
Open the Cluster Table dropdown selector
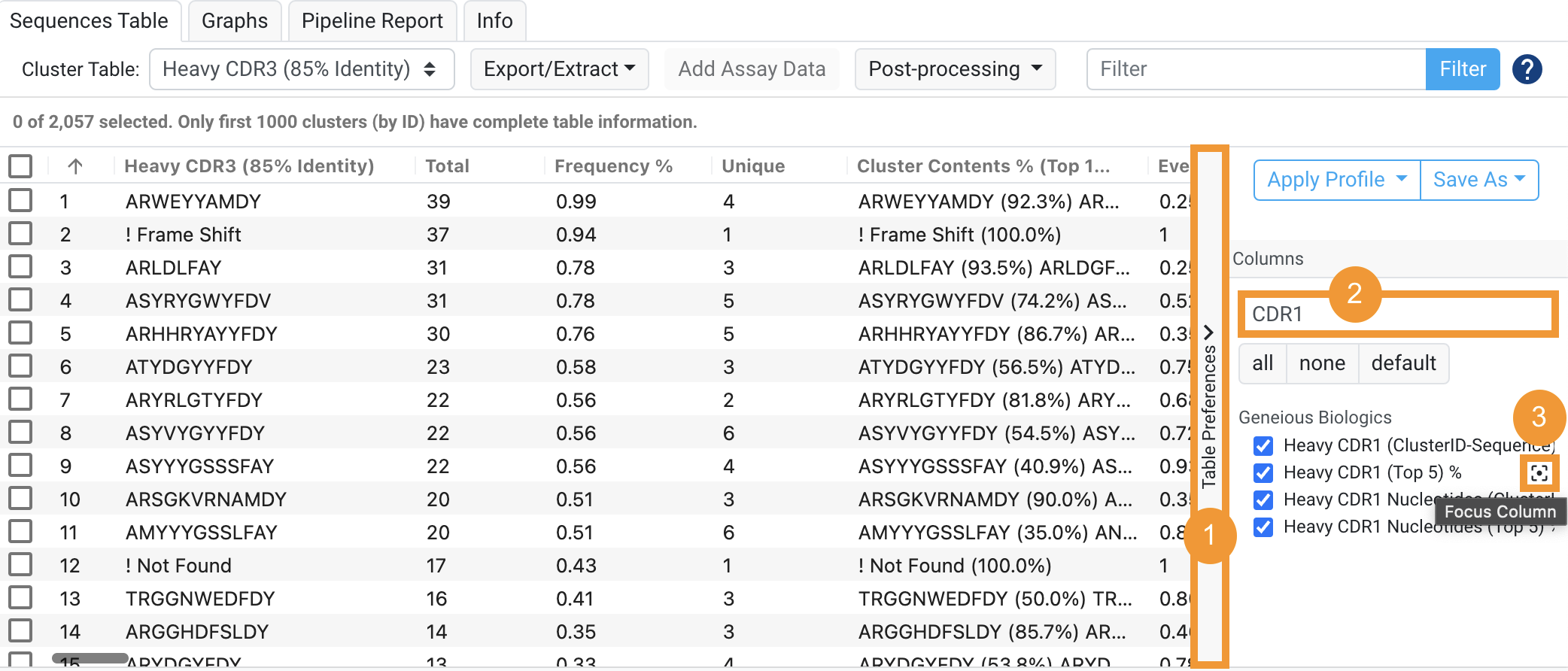tap(302, 69)
